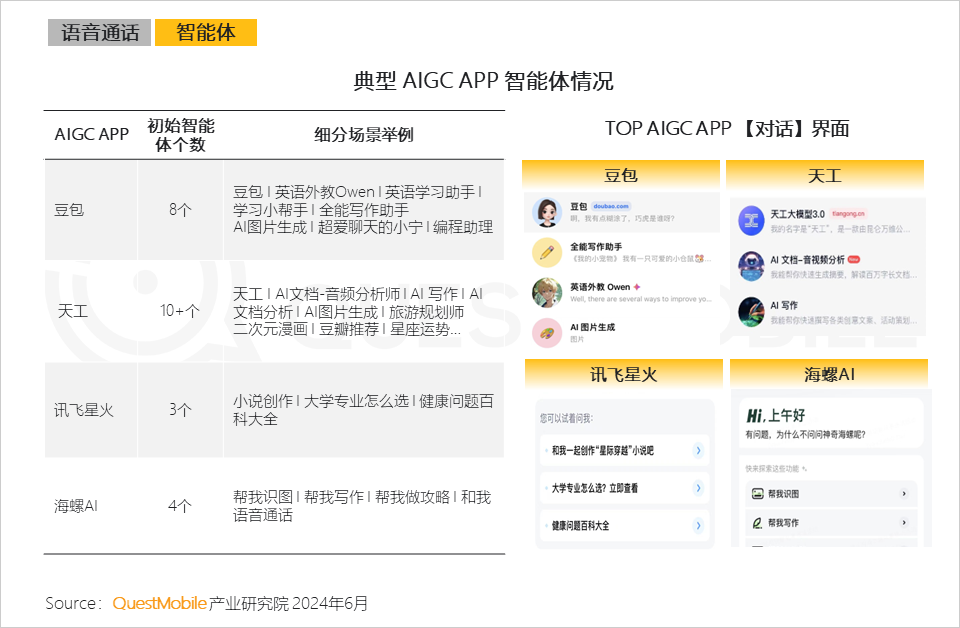Open the 英语外教 Owen chat entry
The width and height of the screenshot is (960, 628).
pyautogui.click(x=621, y=293)
